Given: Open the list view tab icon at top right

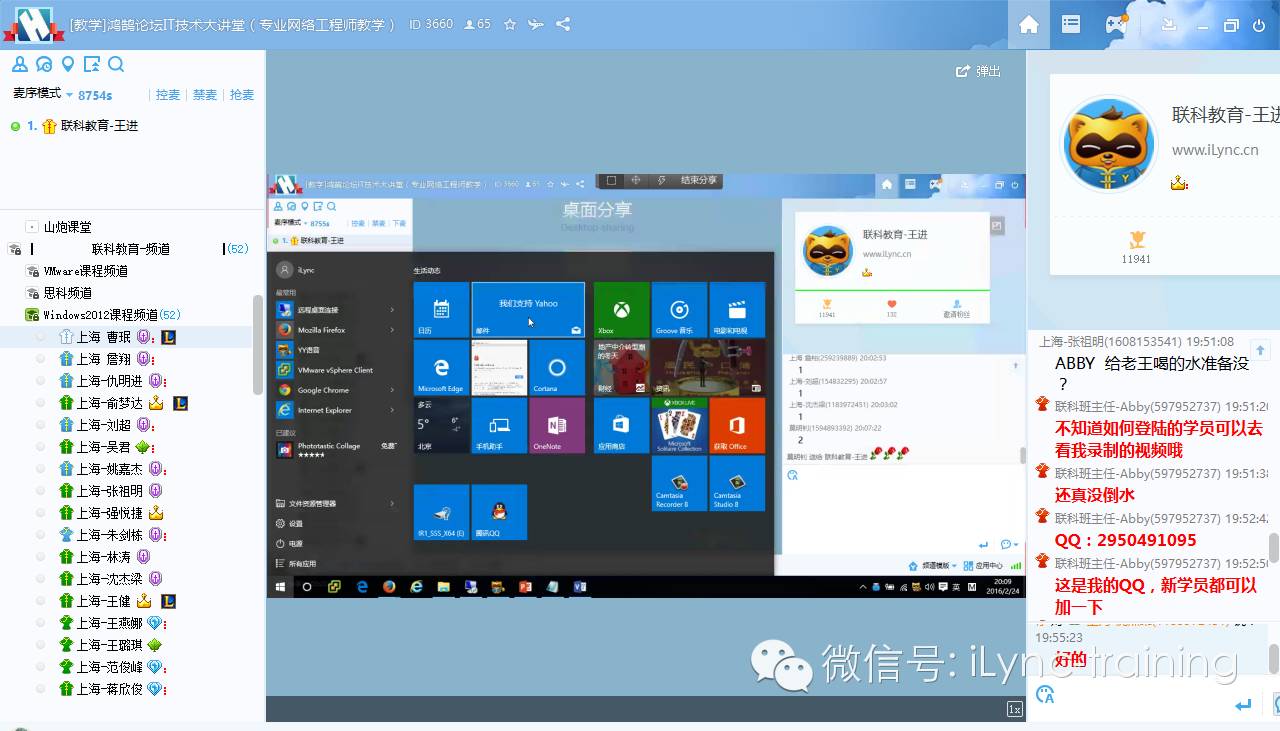Looking at the screenshot, I should click(x=1071, y=24).
